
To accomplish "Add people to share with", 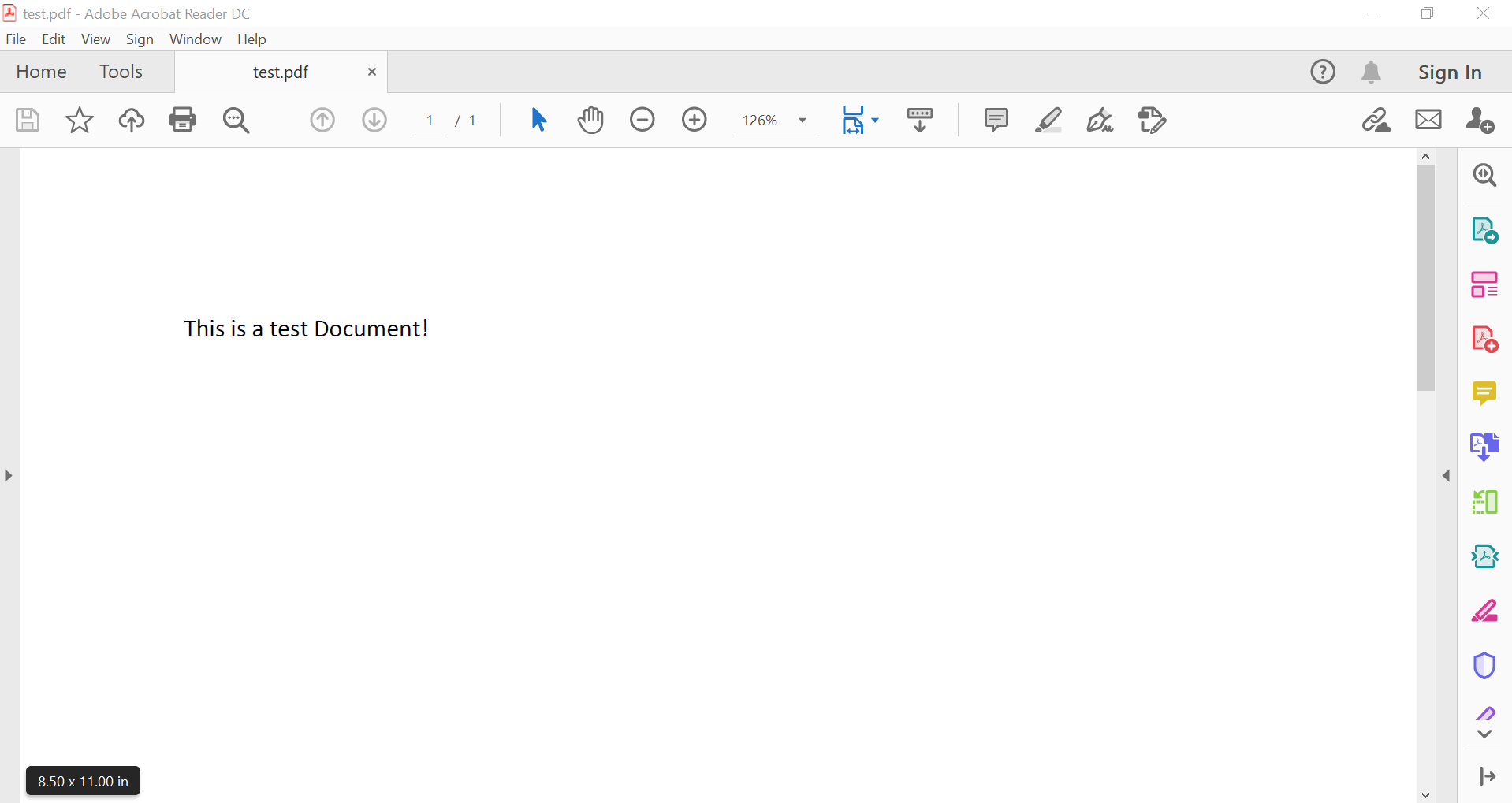I will tap(1480, 120).
